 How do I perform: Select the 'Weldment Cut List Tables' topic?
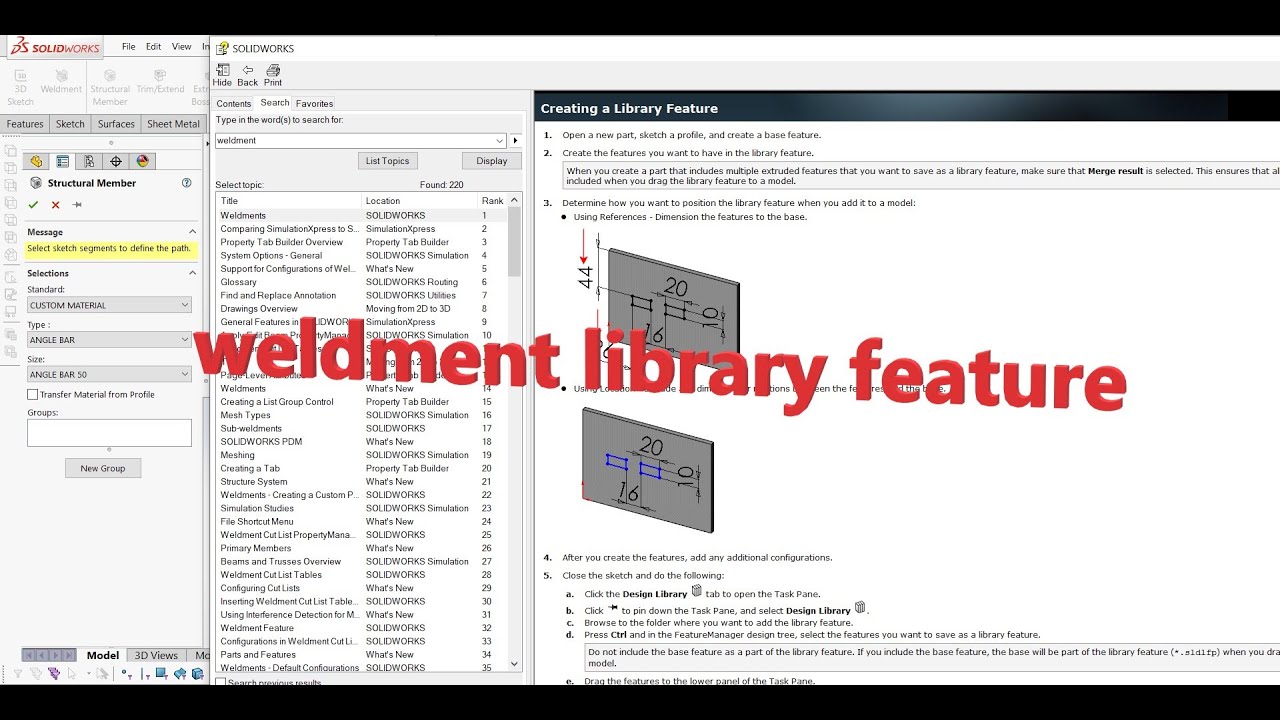coord(362,575)
